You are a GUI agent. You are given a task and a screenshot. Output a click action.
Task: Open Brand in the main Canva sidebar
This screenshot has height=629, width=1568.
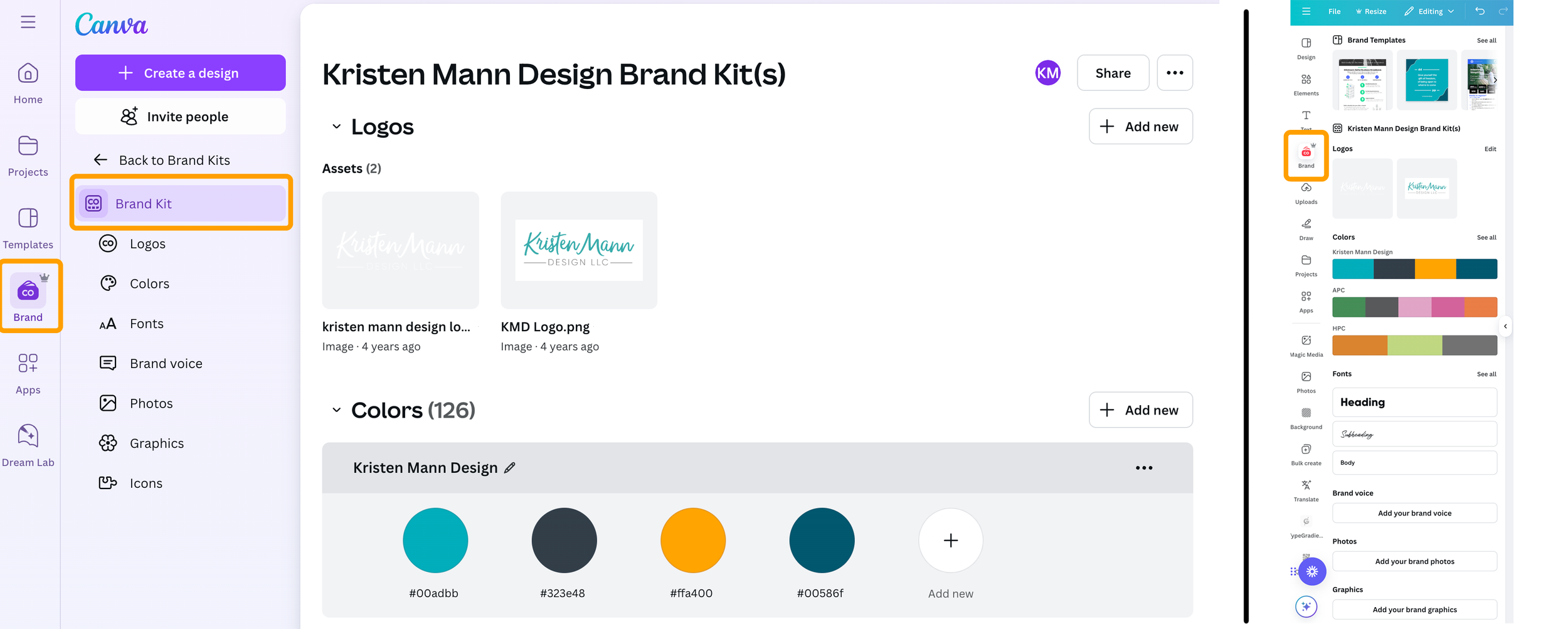(29, 299)
